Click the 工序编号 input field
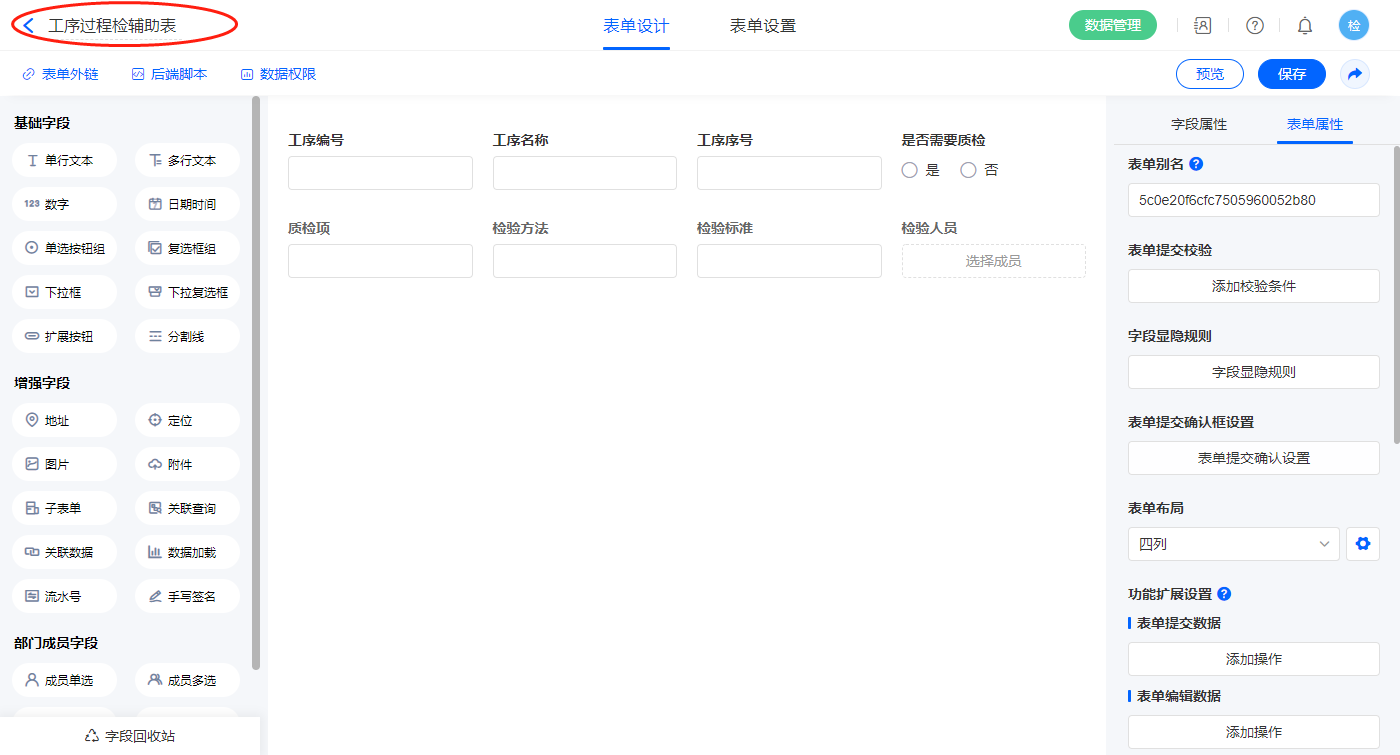The height and width of the screenshot is (755, 1400). (x=380, y=173)
